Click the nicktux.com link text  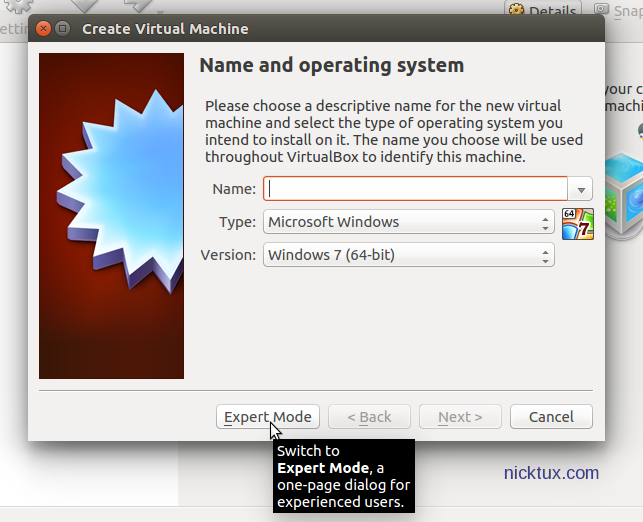pos(551,473)
